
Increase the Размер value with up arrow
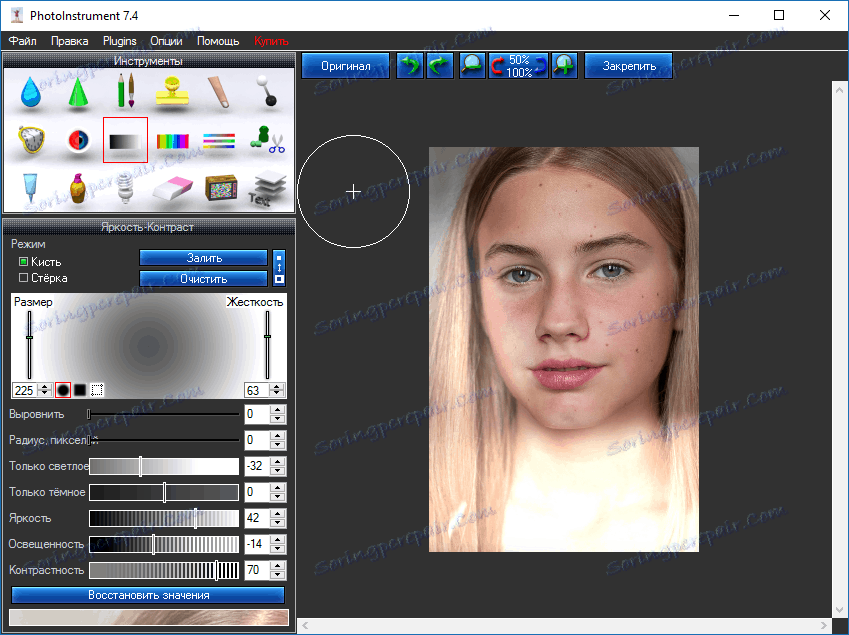click(x=45, y=386)
